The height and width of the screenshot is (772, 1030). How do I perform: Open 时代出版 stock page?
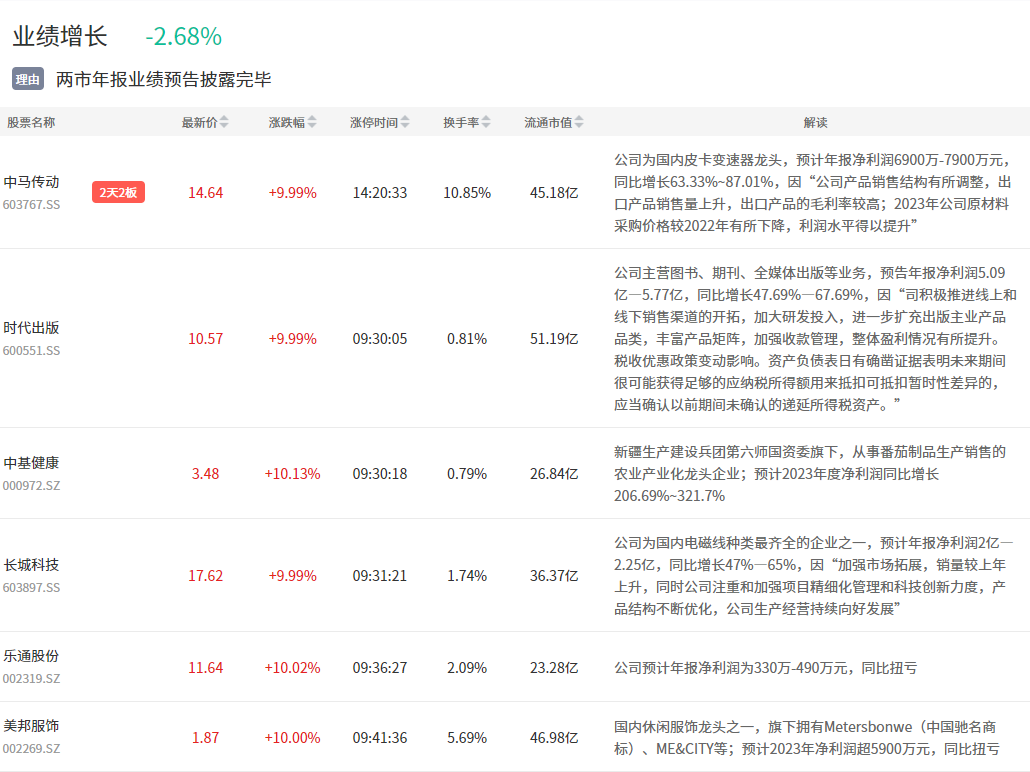click(x=31, y=328)
